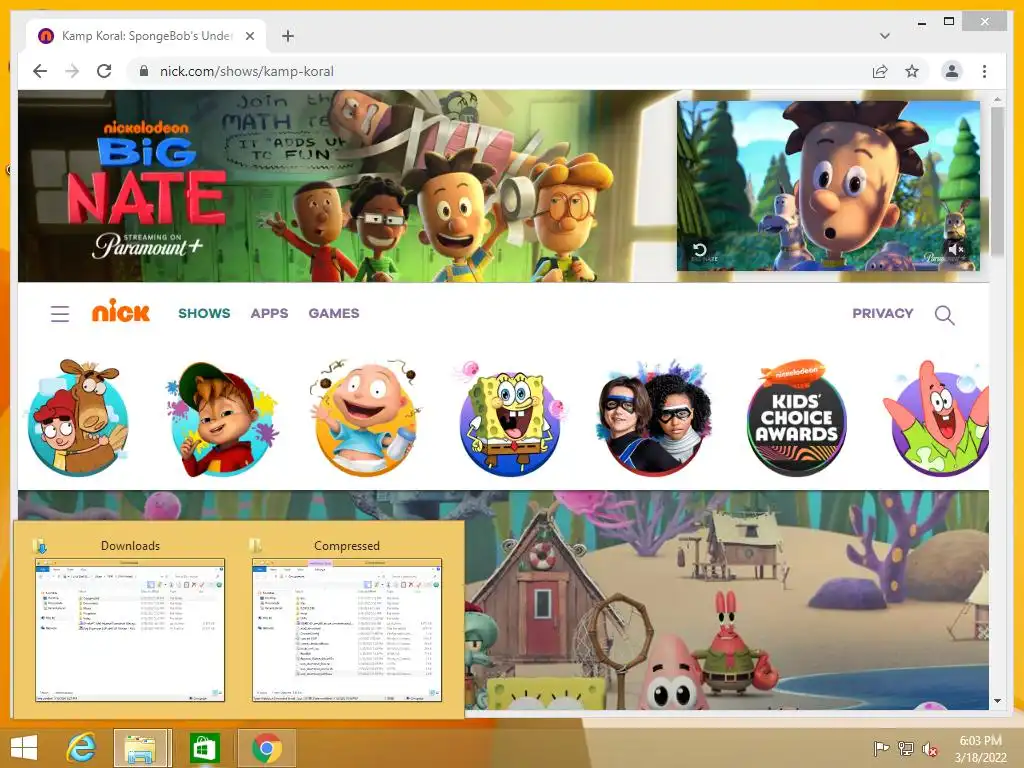The height and width of the screenshot is (768, 1024).
Task: Select the Rugrats Tommy show icon
Action: [x=366, y=418]
